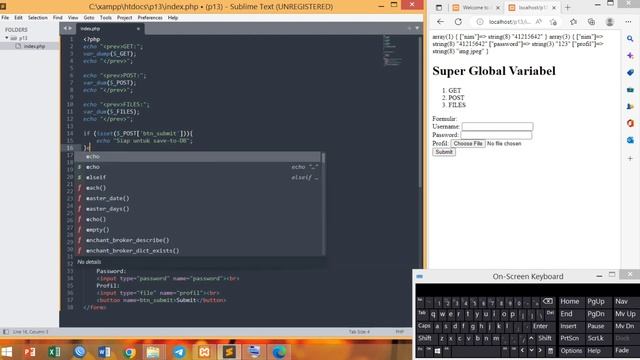Click the backspace key icon on keyboard
This screenshot has height=360, width=640.
point(548,302)
